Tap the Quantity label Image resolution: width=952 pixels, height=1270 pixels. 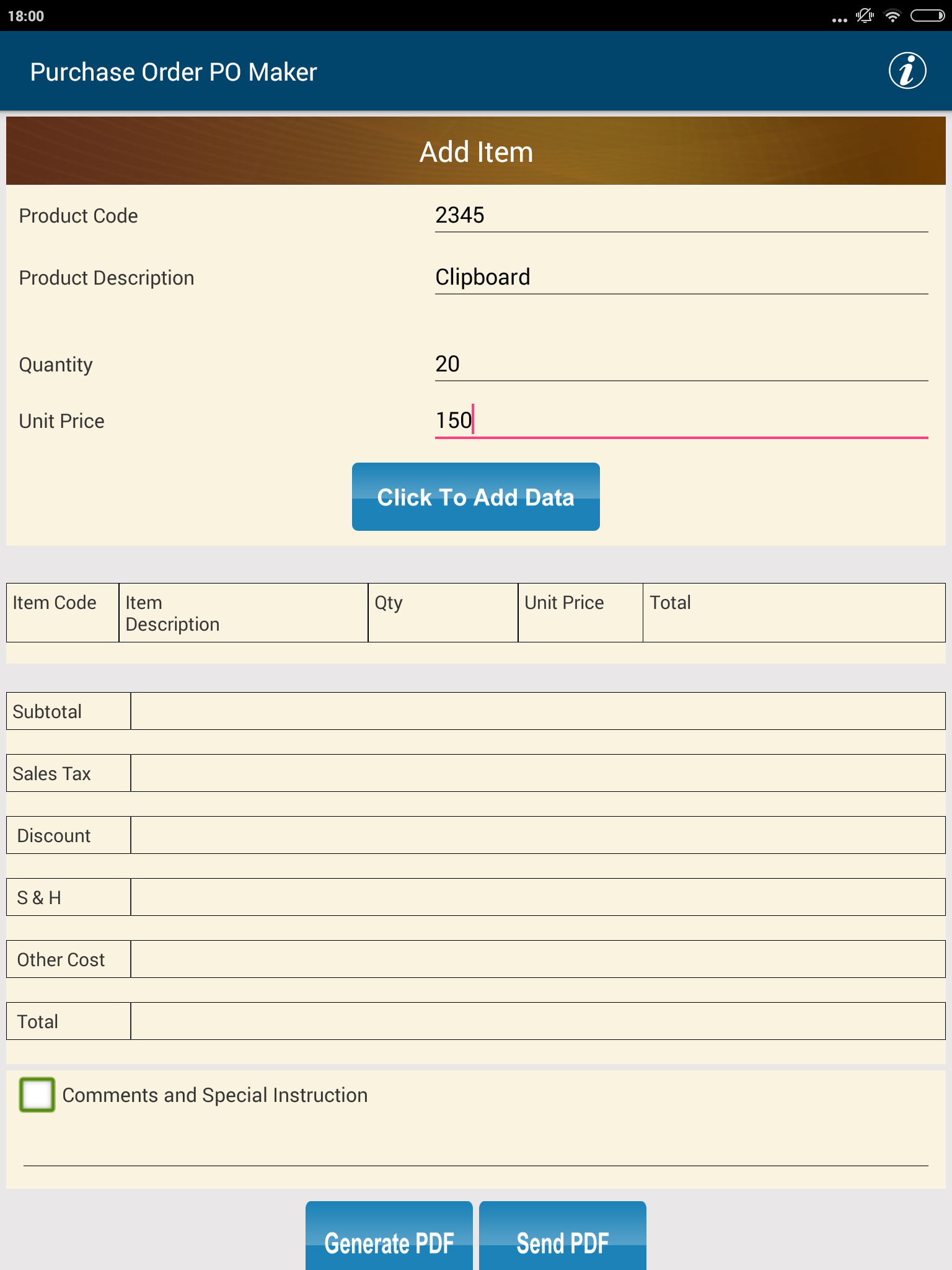[56, 365]
